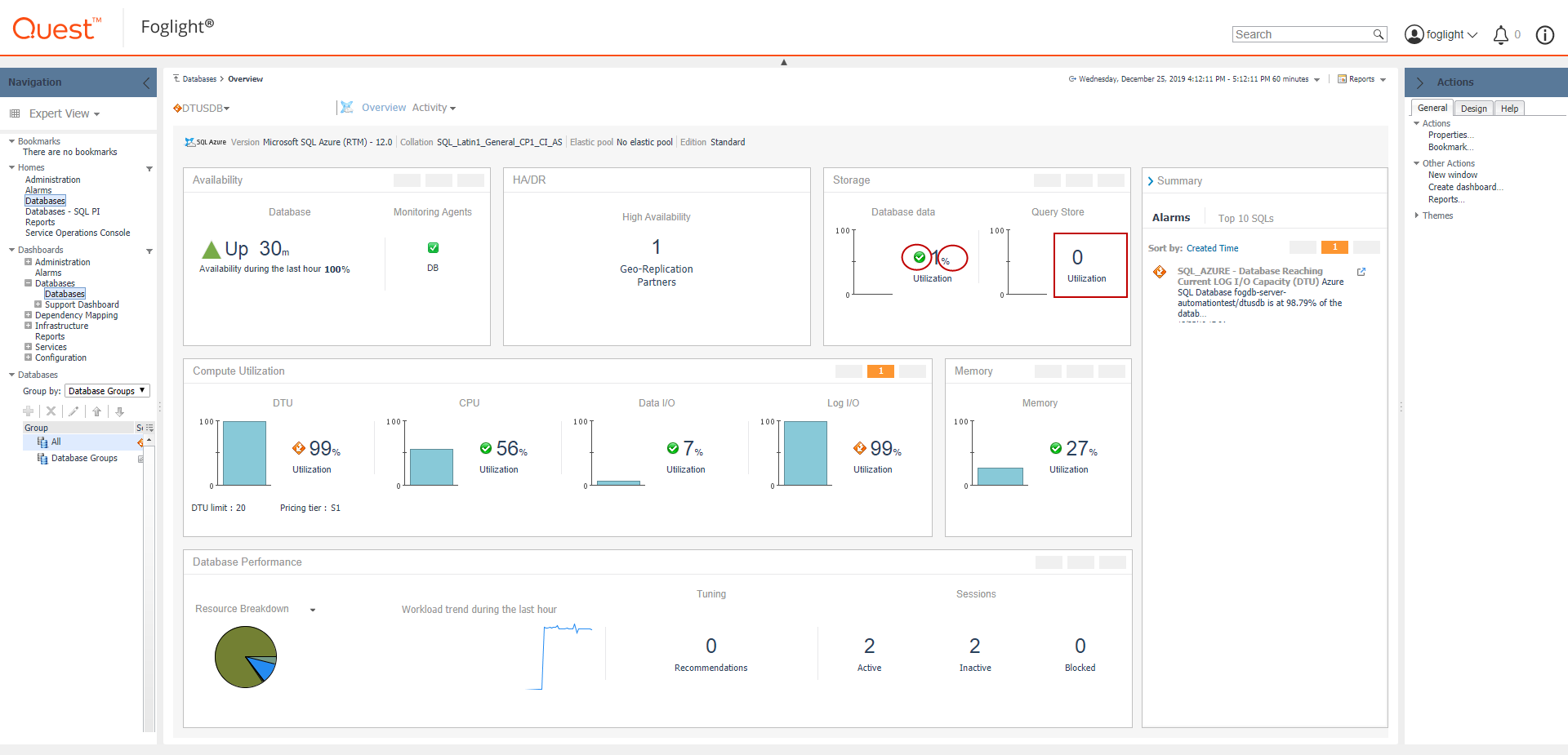Click the header collapse up arrow

pos(784,62)
